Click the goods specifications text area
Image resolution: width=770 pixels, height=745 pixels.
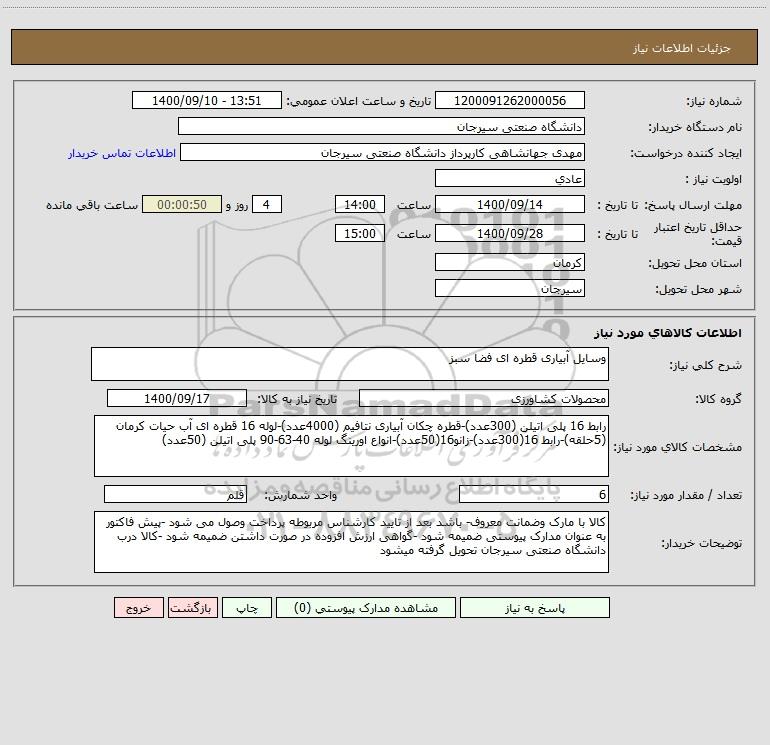[351, 446]
